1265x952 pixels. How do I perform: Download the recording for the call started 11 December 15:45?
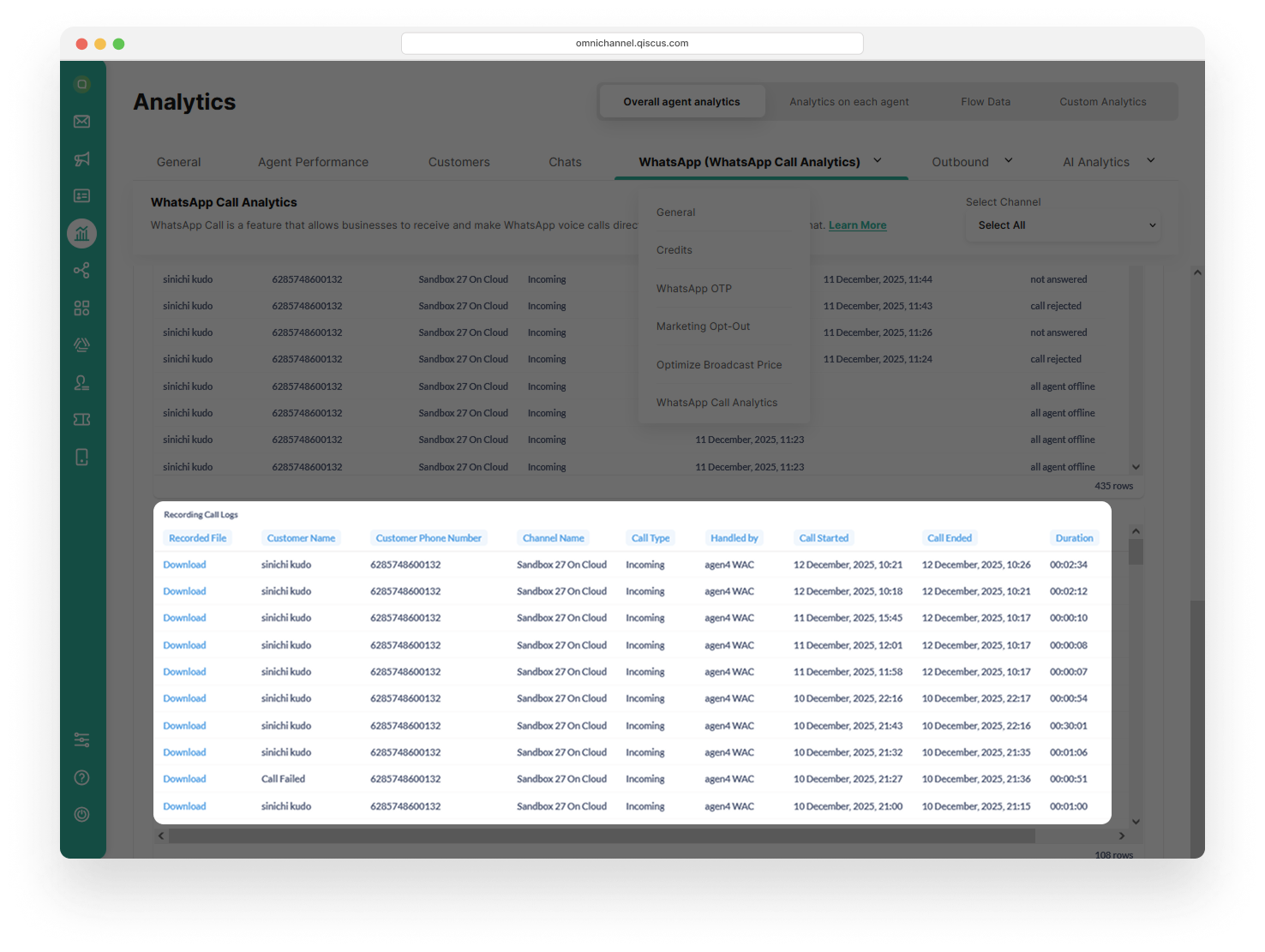pos(184,618)
